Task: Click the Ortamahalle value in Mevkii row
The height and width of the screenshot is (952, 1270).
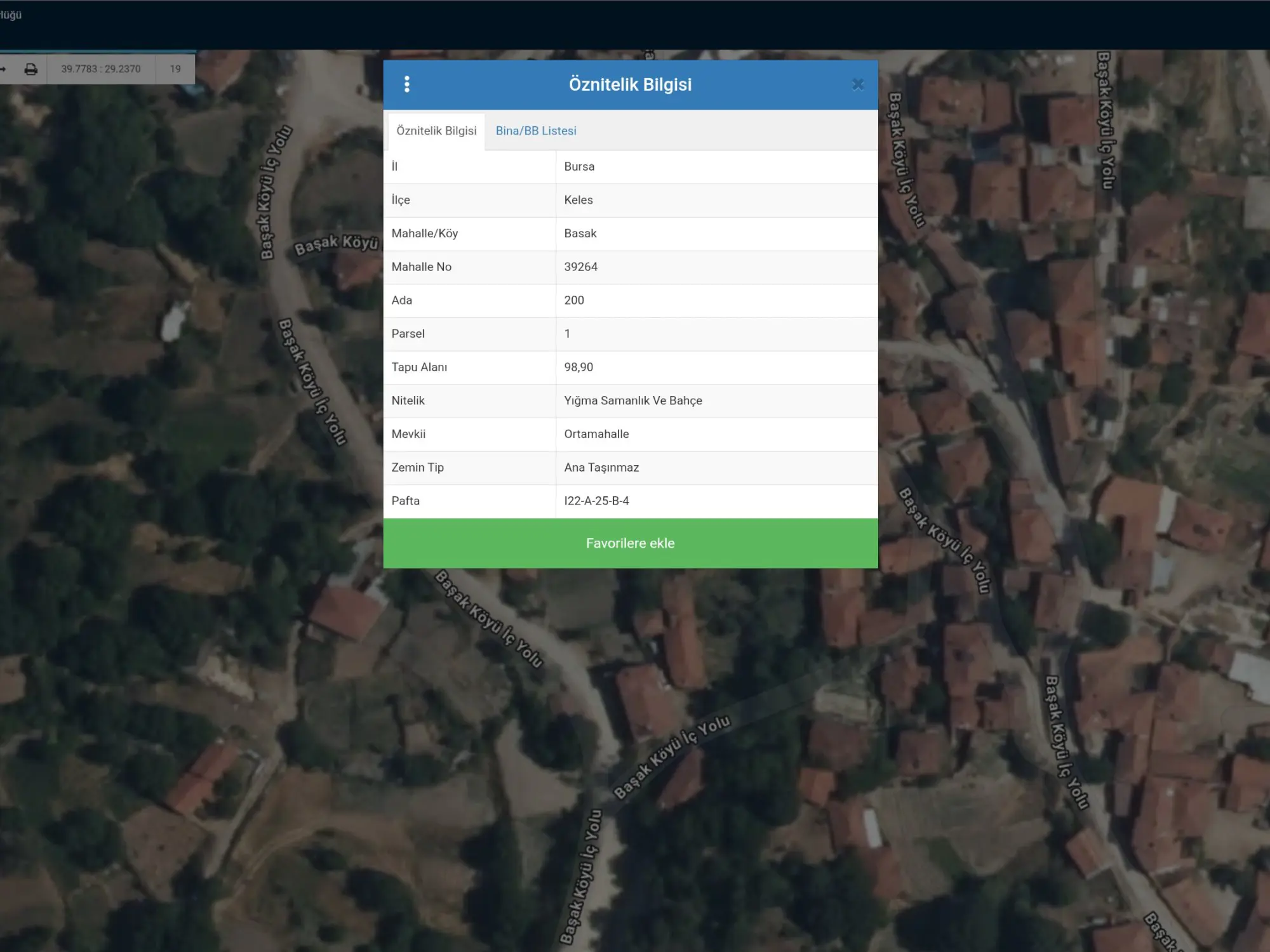Action: click(596, 434)
